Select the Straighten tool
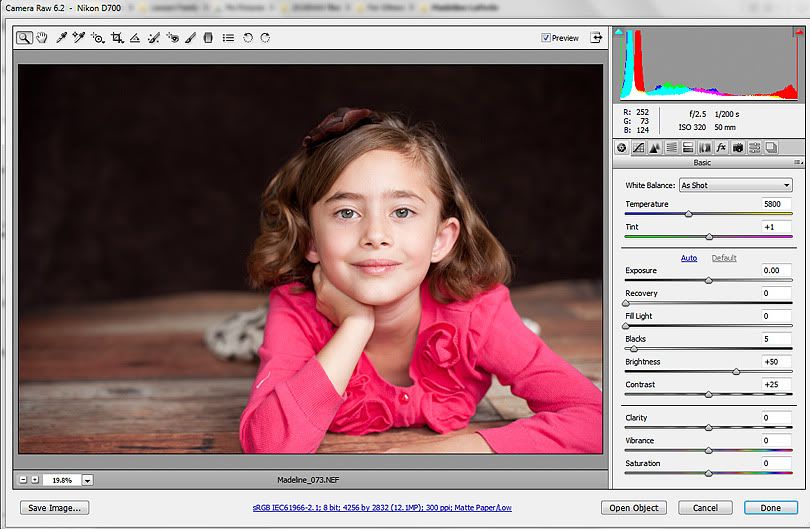The width and height of the screenshot is (810, 529). pos(135,38)
